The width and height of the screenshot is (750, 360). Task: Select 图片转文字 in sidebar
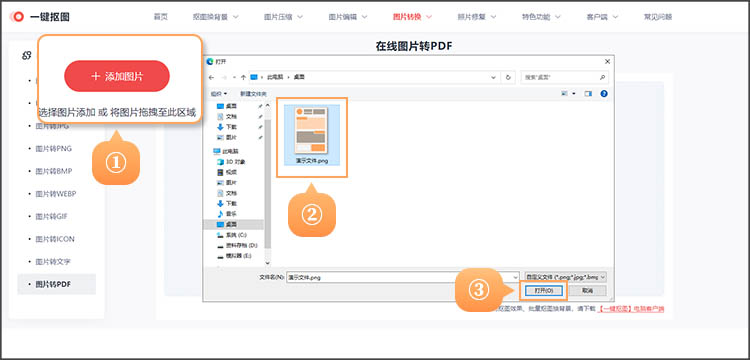(53, 262)
